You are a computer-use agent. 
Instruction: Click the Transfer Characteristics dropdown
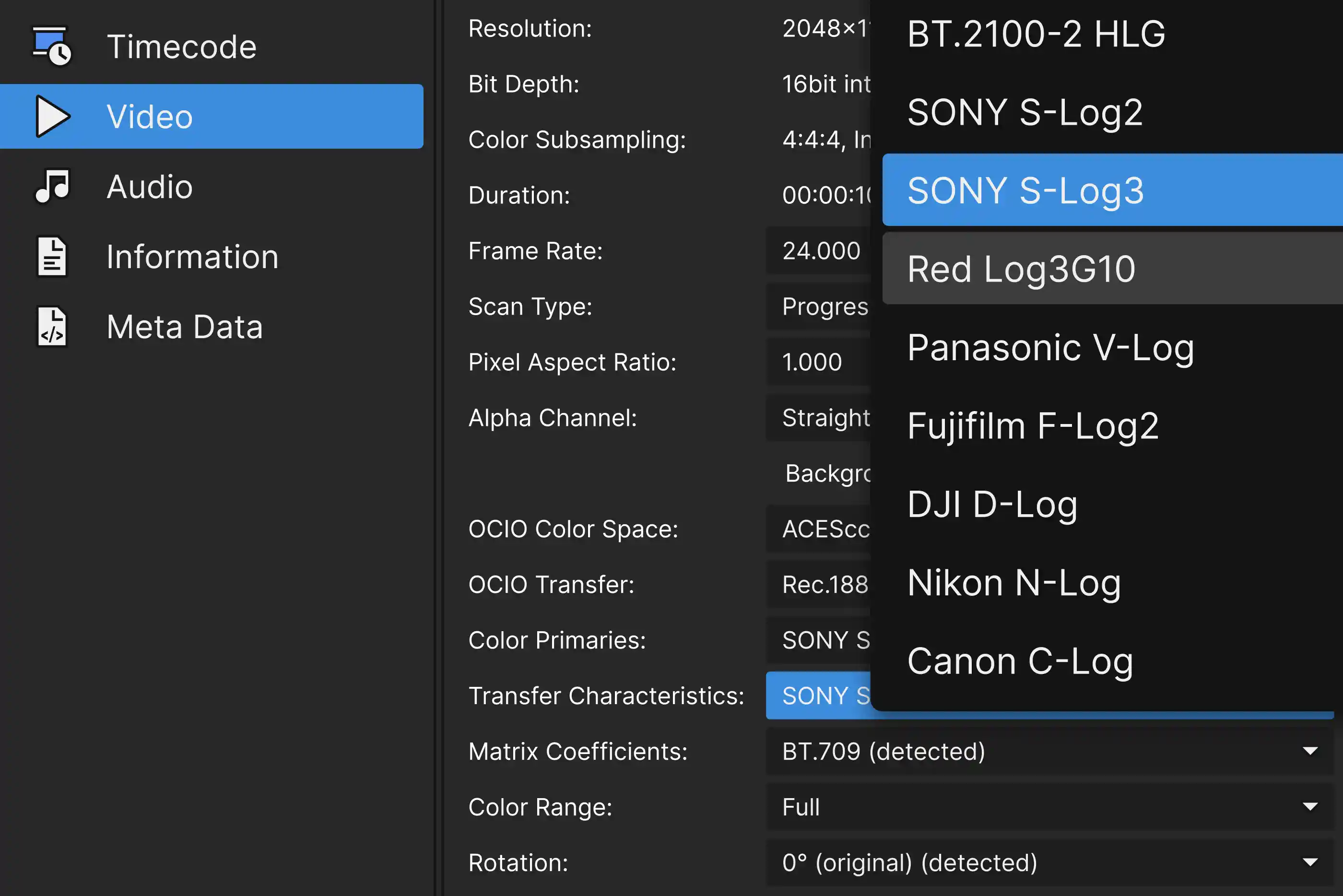818,696
